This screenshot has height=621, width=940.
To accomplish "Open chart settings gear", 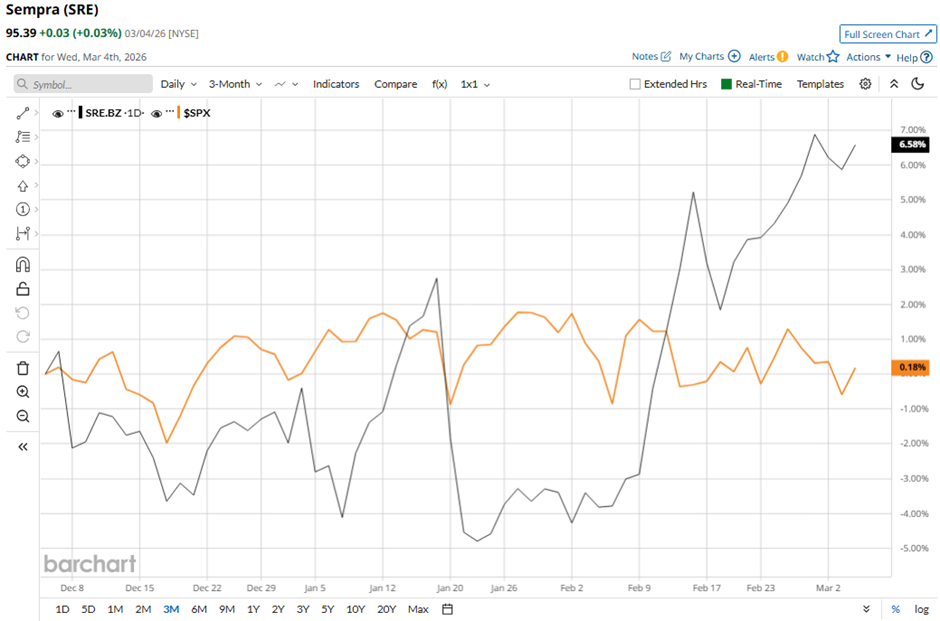I will click(x=865, y=84).
